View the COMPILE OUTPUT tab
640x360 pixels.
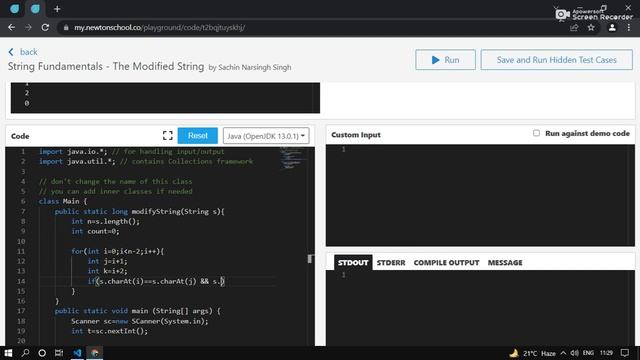click(x=446, y=262)
